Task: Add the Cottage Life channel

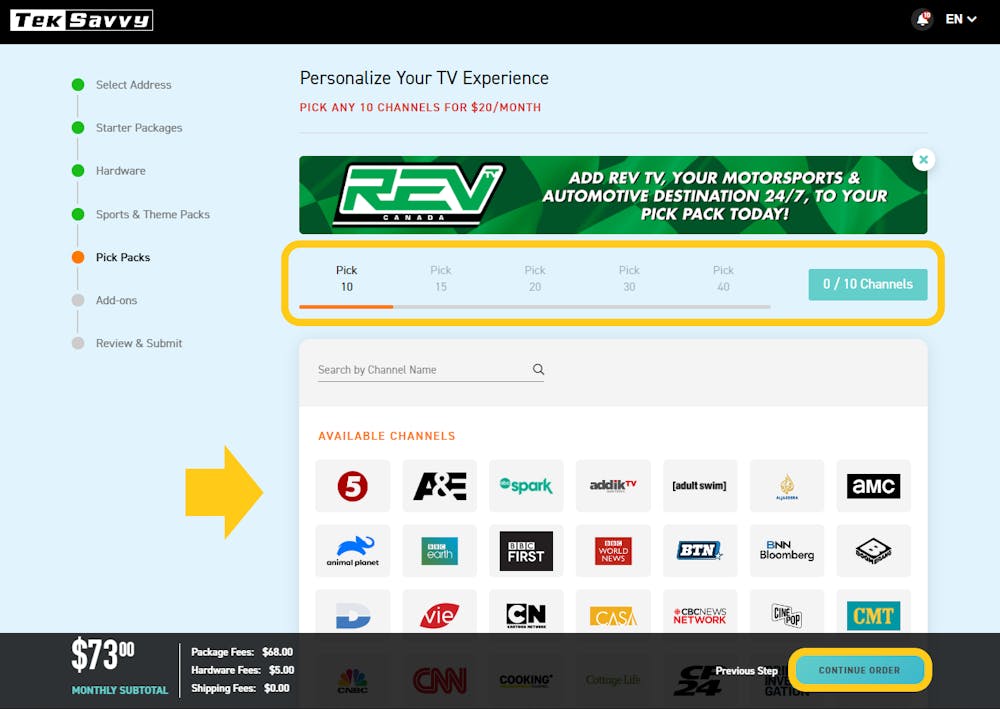Action: pos(613,680)
